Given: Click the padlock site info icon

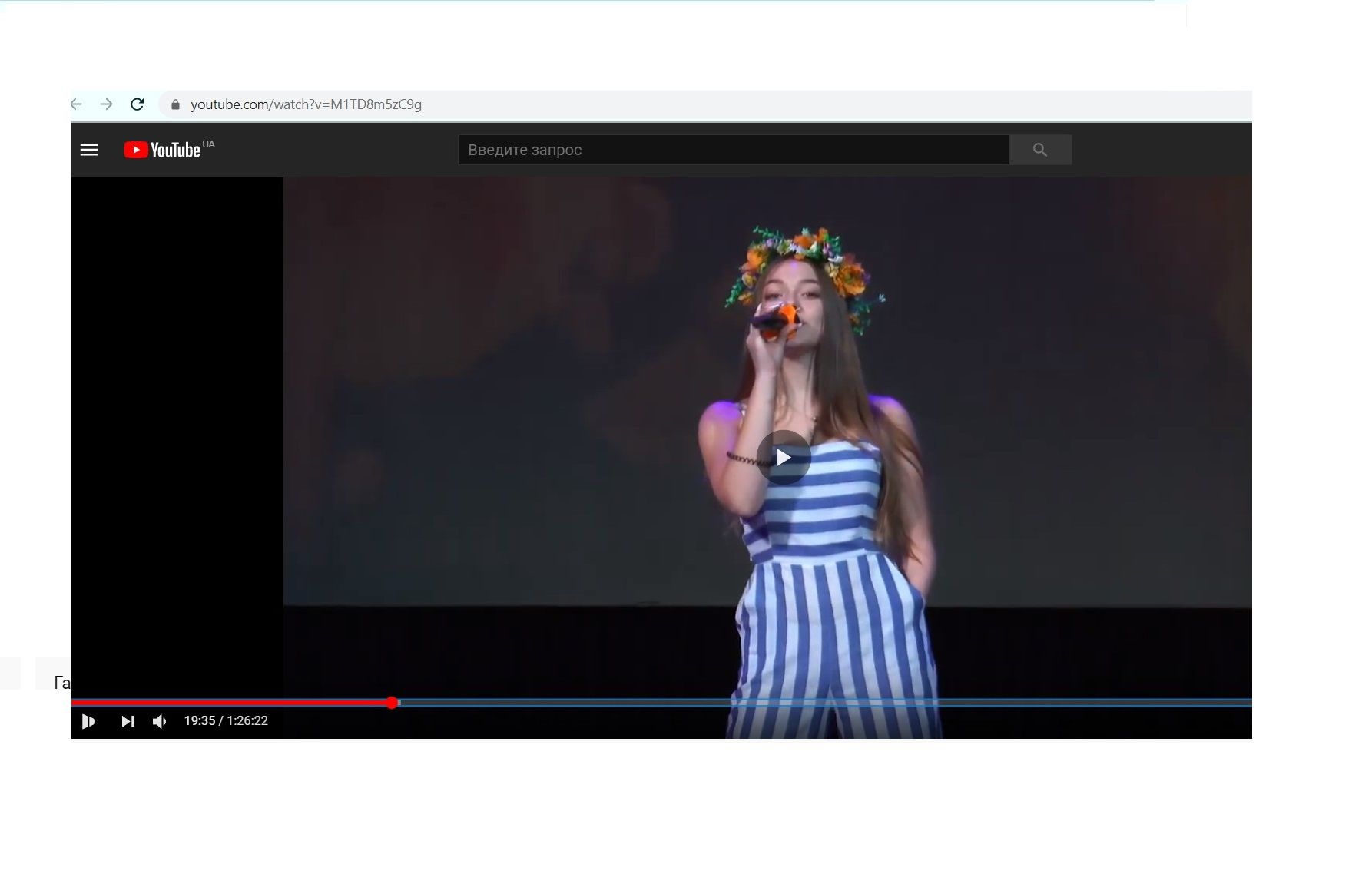Looking at the screenshot, I should [x=175, y=104].
